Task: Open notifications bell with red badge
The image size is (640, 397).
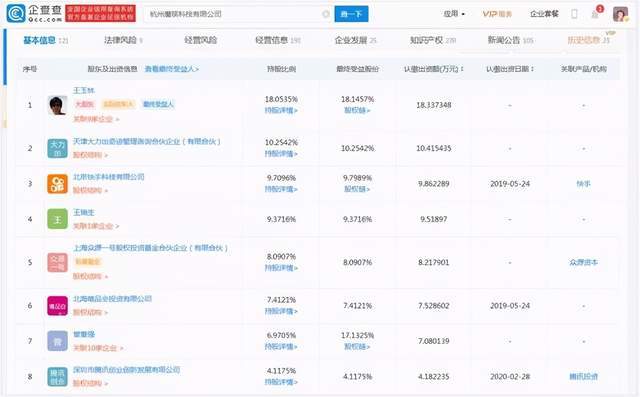Action: tap(596, 13)
